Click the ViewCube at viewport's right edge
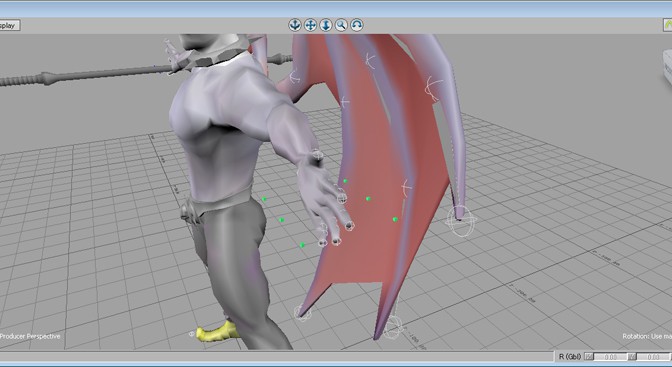This screenshot has height=367, width=672. pyautogui.click(x=667, y=66)
